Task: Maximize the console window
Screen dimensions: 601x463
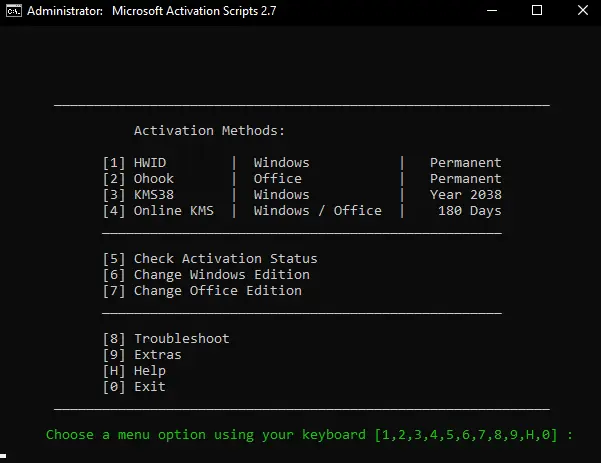Action: click(x=537, y=11)
